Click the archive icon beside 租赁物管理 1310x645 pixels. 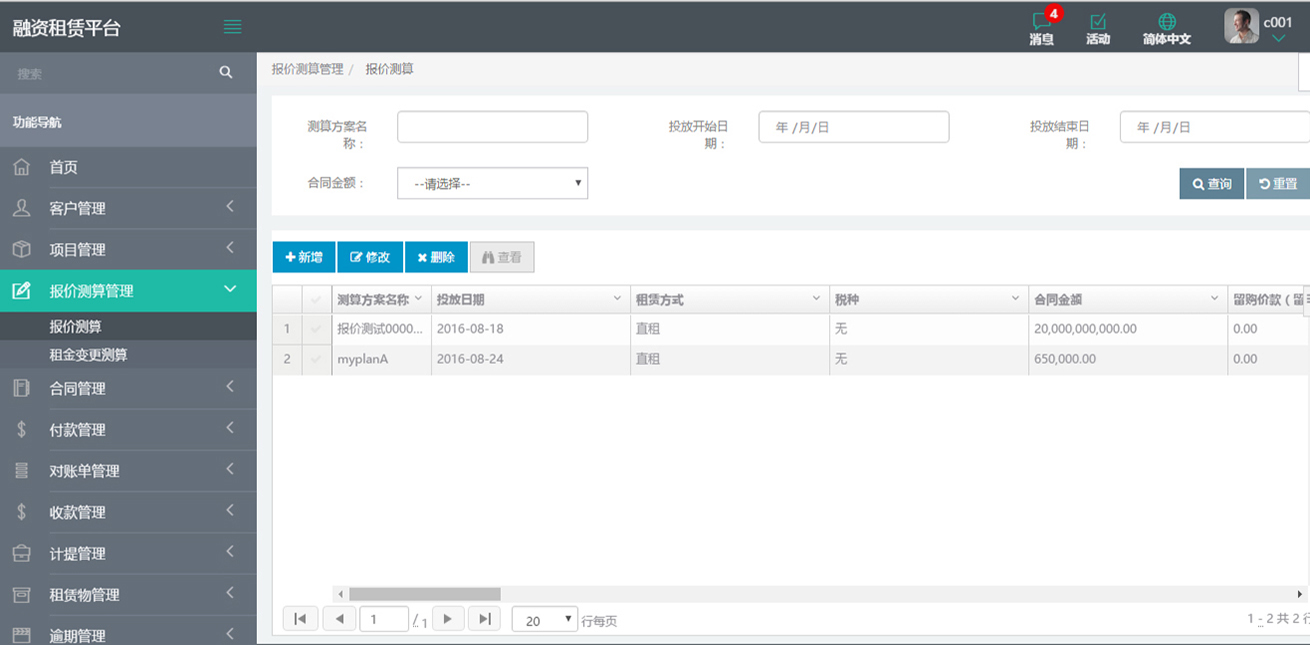[x=21, y=594]
